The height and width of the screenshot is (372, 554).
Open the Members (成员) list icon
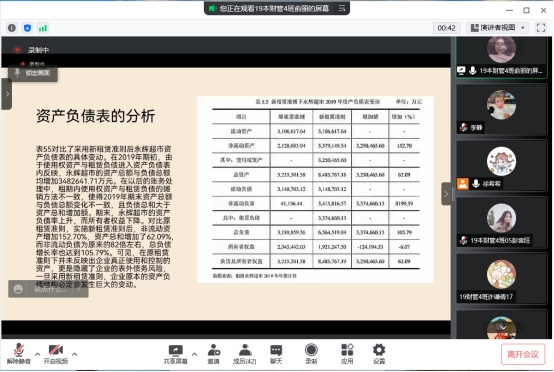click(244, 354)
